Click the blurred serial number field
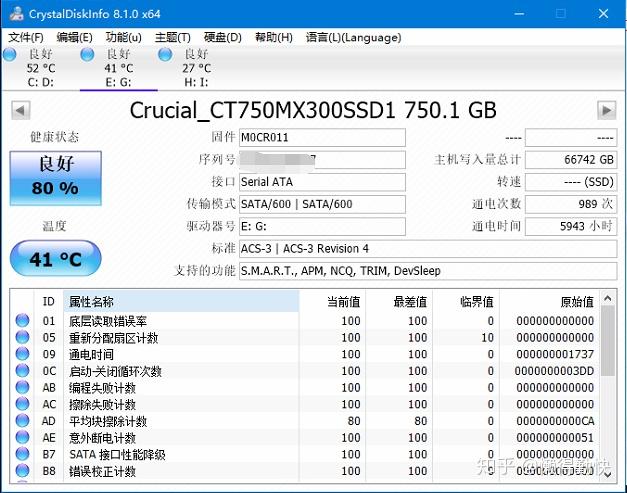The width and height of the screenshot is (627, 493). pos(322,160)
